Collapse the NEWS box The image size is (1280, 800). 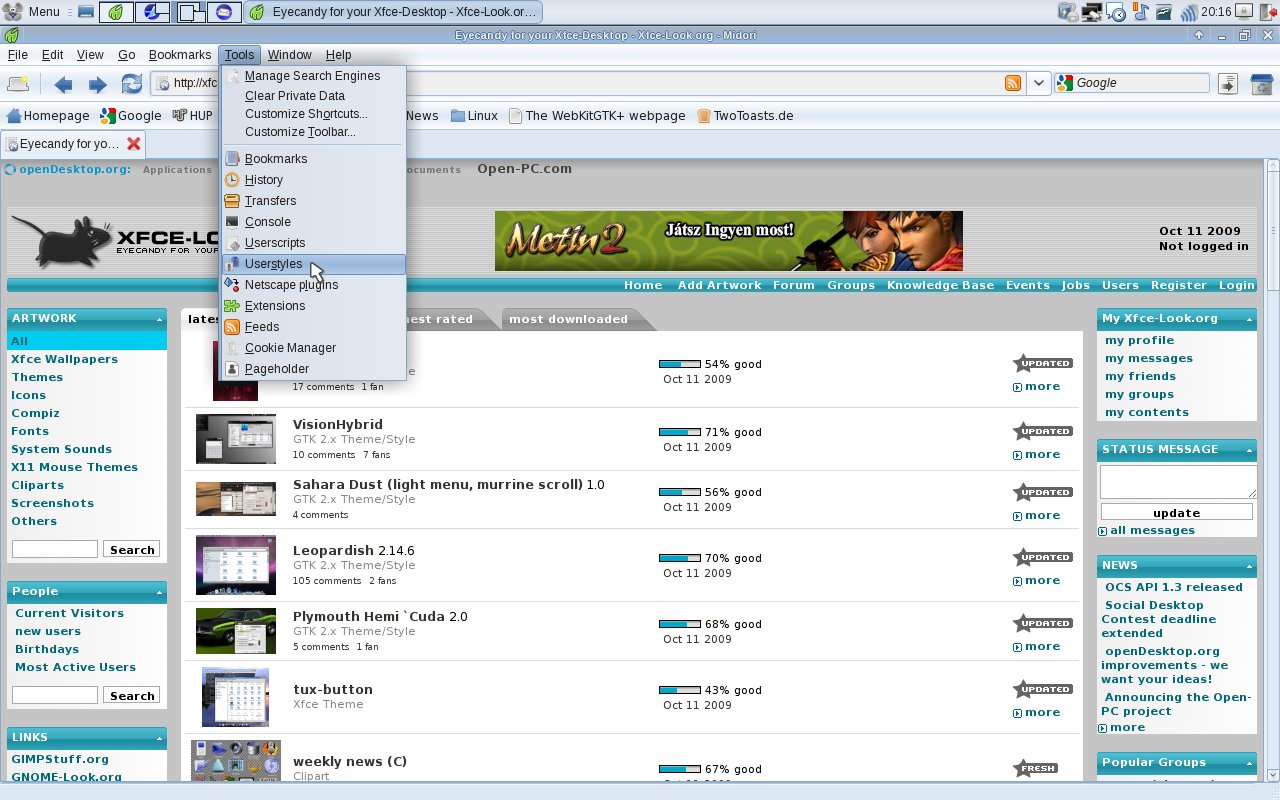click(1250, 566)
